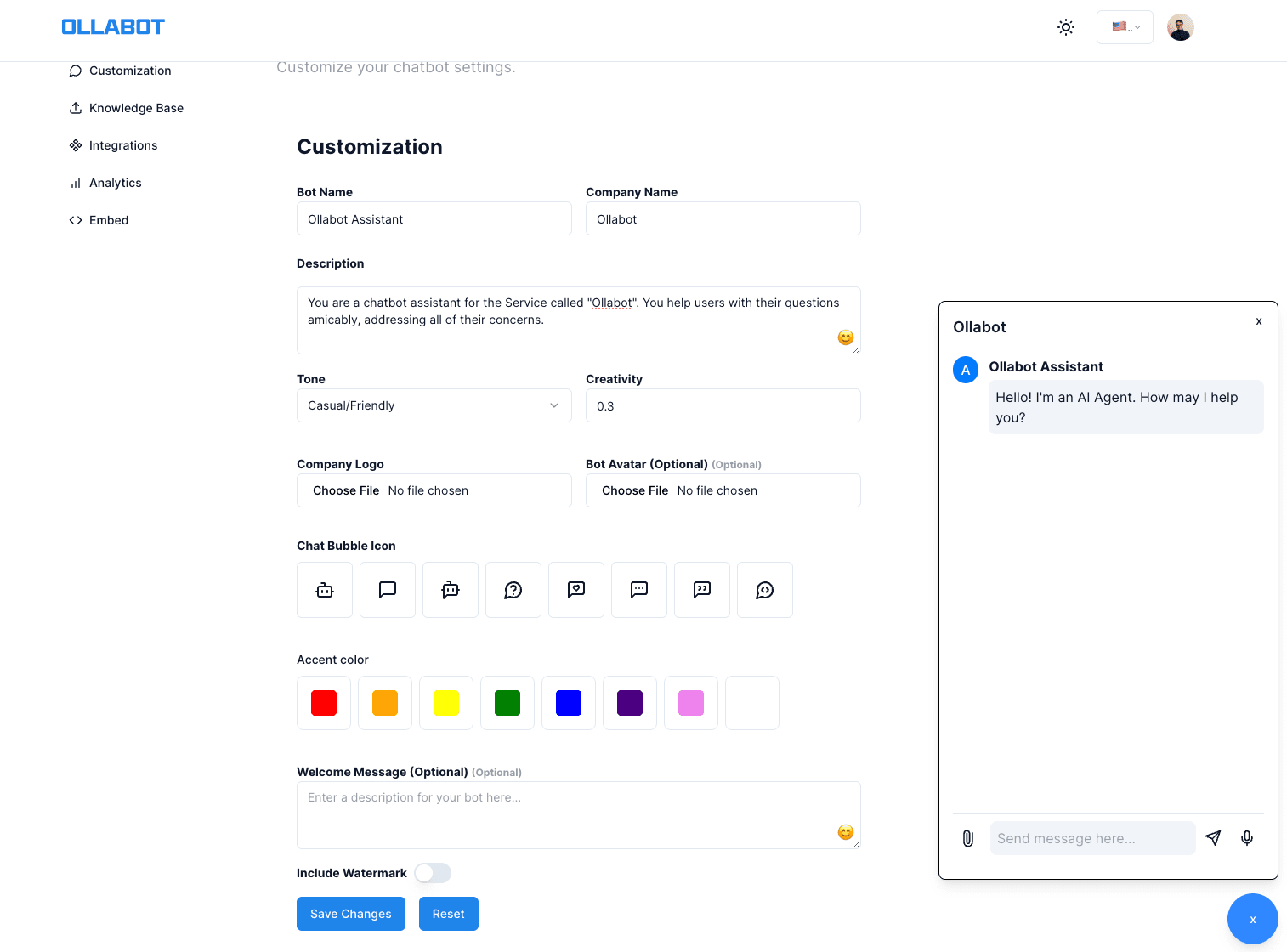Image resolution: width=1287 pixels, height=952 pixels.
Task: Click the Creativity value field
Action: point(723,405)
